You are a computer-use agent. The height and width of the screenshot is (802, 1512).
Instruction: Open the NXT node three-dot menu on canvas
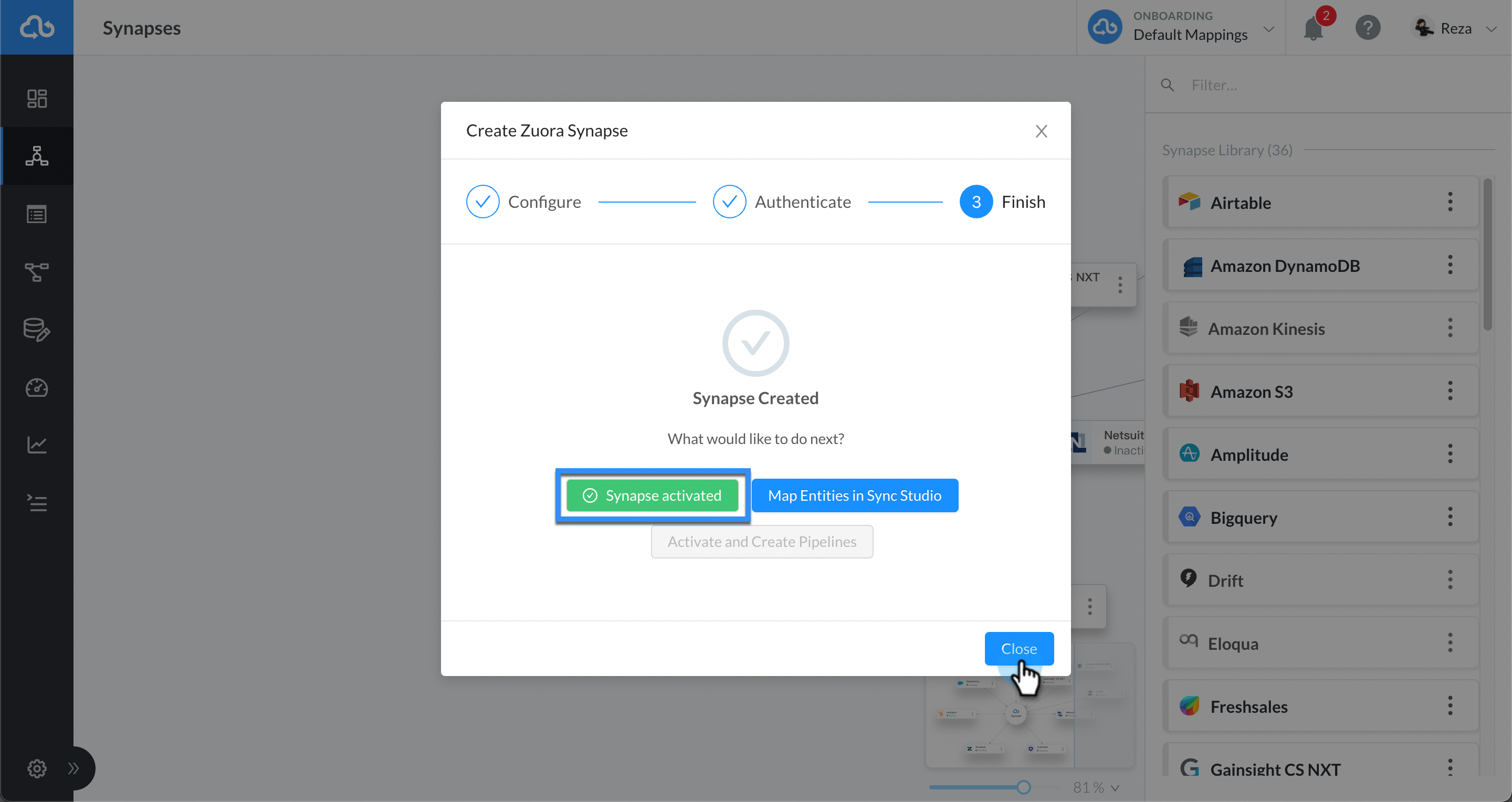(1120, 284)
